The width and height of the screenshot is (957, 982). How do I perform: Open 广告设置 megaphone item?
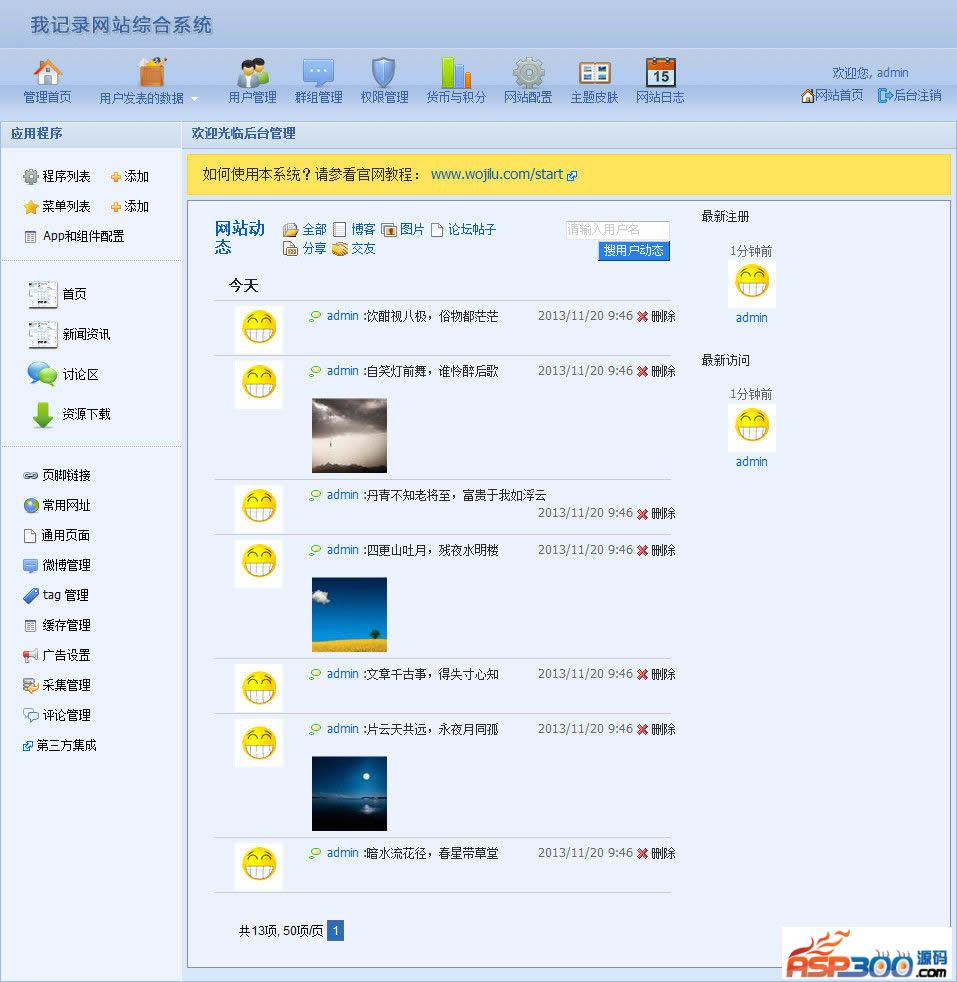pos(57,655)
